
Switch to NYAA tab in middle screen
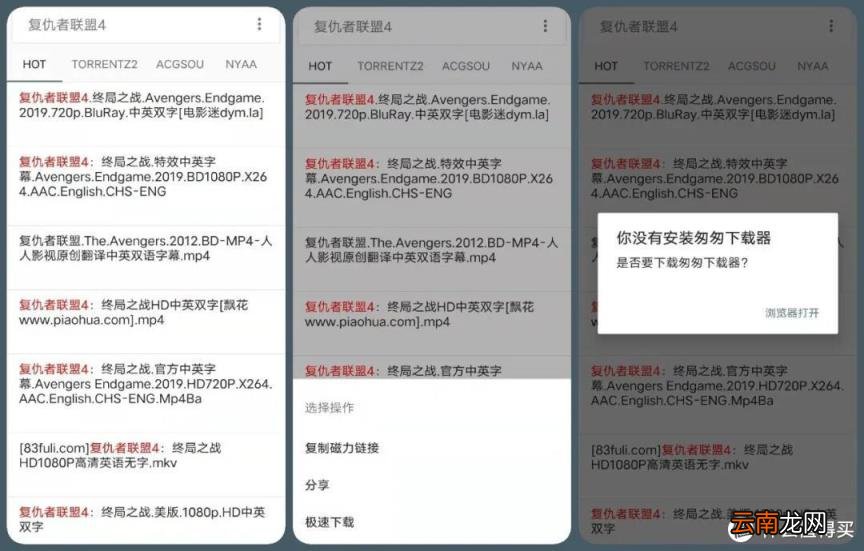coord(527,66)
